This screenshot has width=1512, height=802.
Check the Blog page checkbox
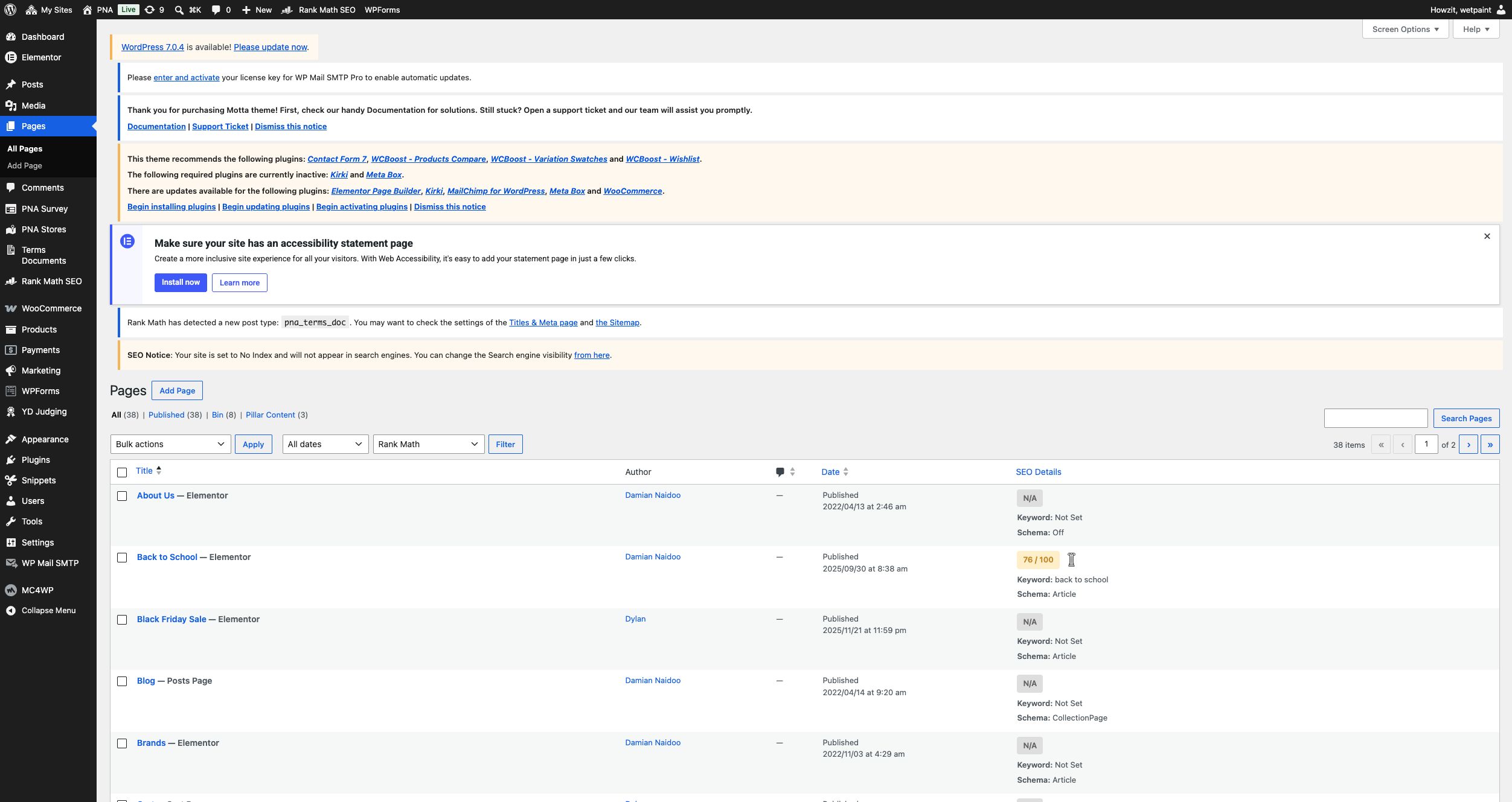click(x=122, y=681)
